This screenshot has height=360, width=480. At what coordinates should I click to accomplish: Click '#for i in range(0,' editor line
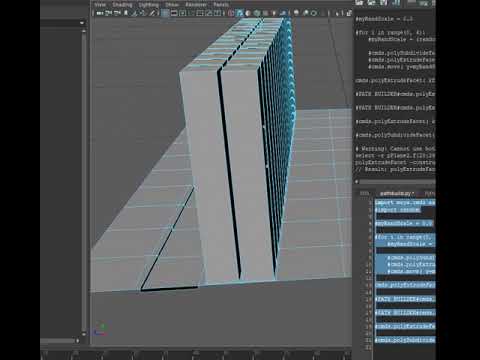pos(405,237)
